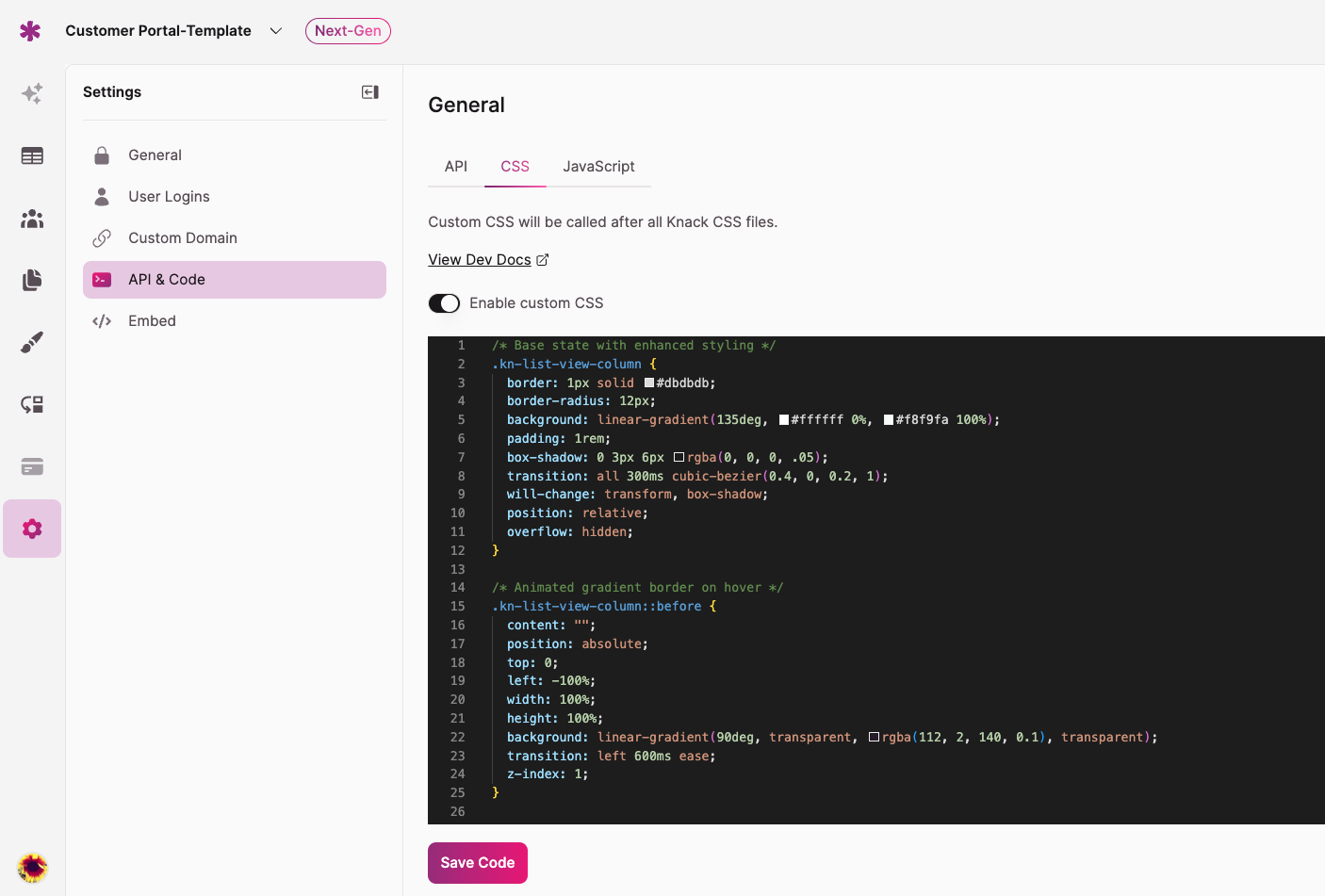1325x896 pixels.
Task: Open the tables icon in sidebar
Action: pos(32,155)
